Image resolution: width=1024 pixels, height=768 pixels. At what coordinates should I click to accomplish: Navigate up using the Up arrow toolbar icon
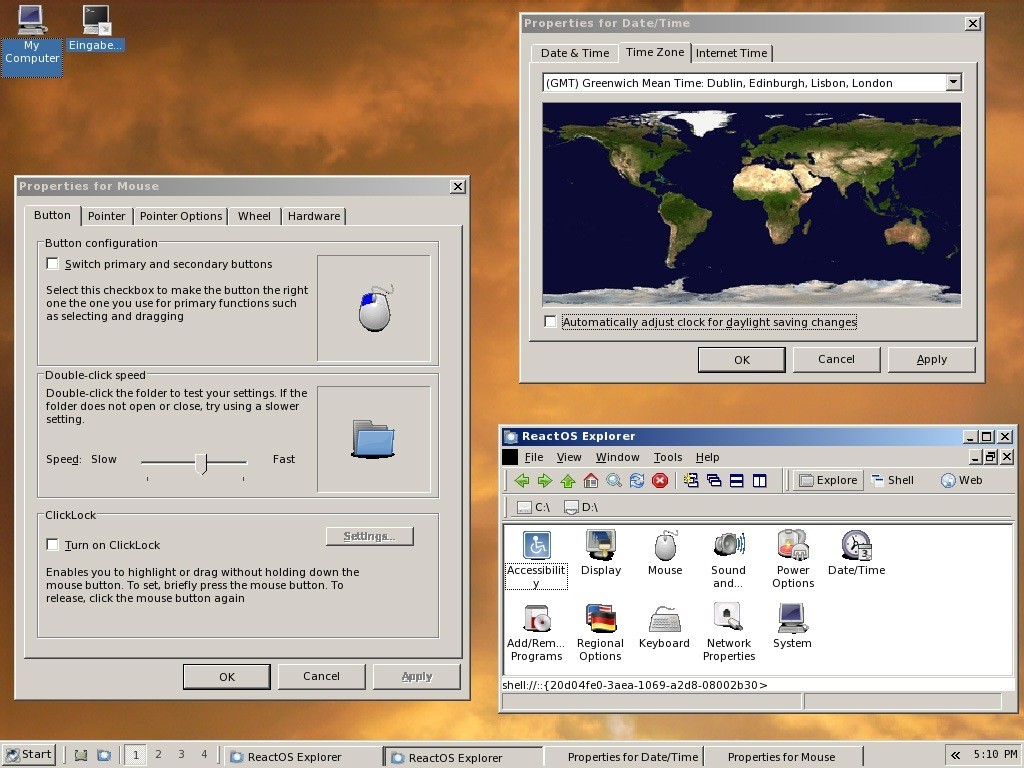click(x=568, y=480)
